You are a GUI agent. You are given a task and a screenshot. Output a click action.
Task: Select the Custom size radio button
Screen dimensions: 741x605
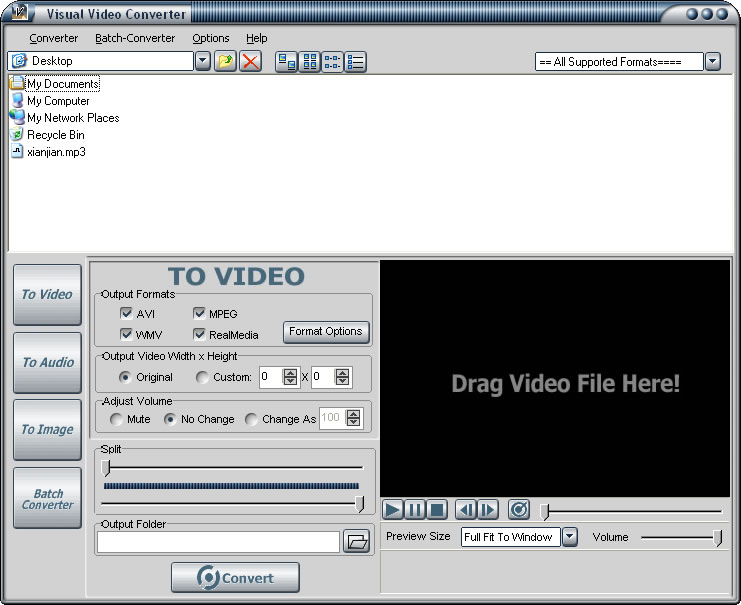point(202,378)
